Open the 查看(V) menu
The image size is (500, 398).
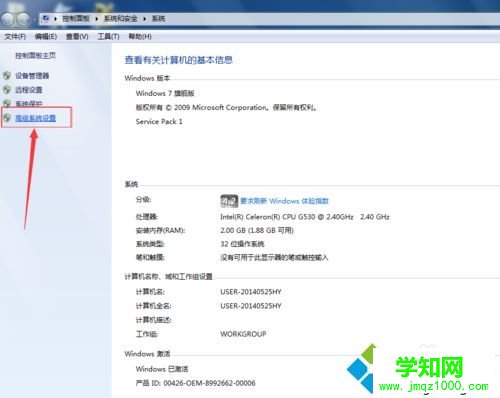coord(77,36)
